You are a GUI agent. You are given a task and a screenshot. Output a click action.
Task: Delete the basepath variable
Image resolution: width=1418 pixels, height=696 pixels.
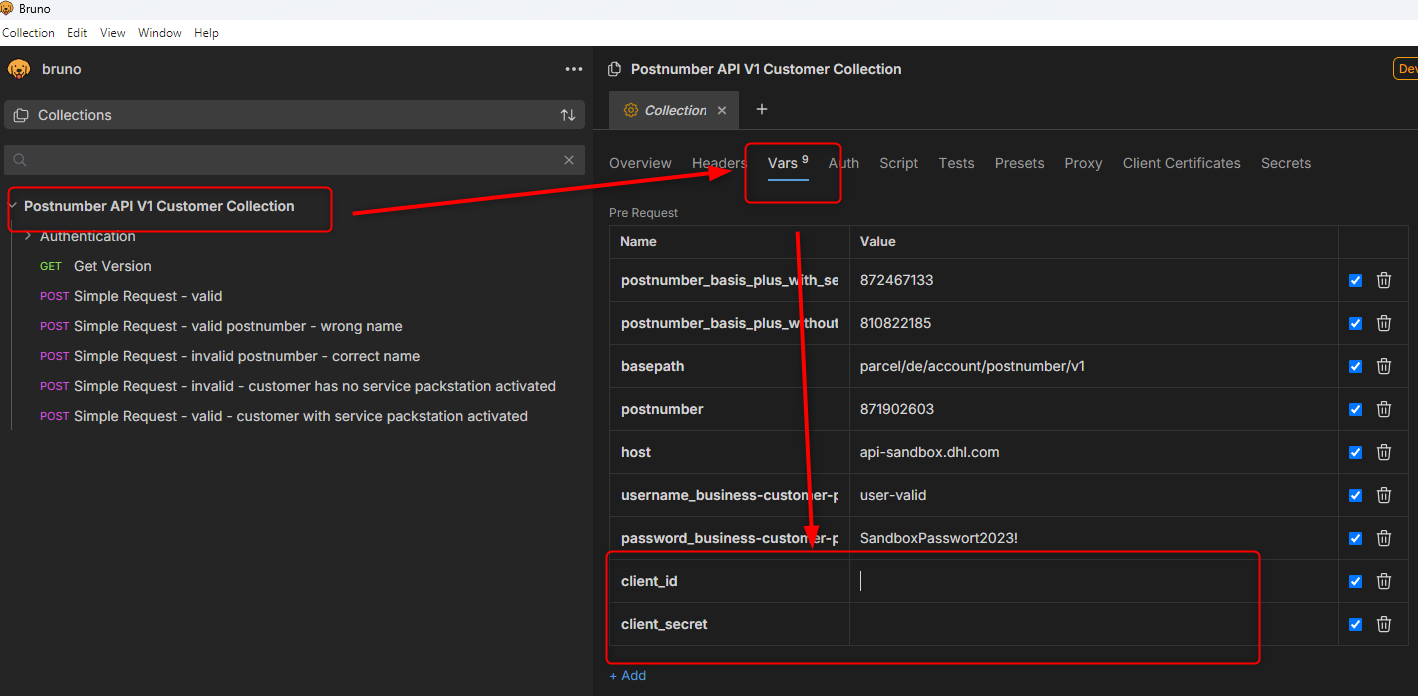coord(1384,366)
